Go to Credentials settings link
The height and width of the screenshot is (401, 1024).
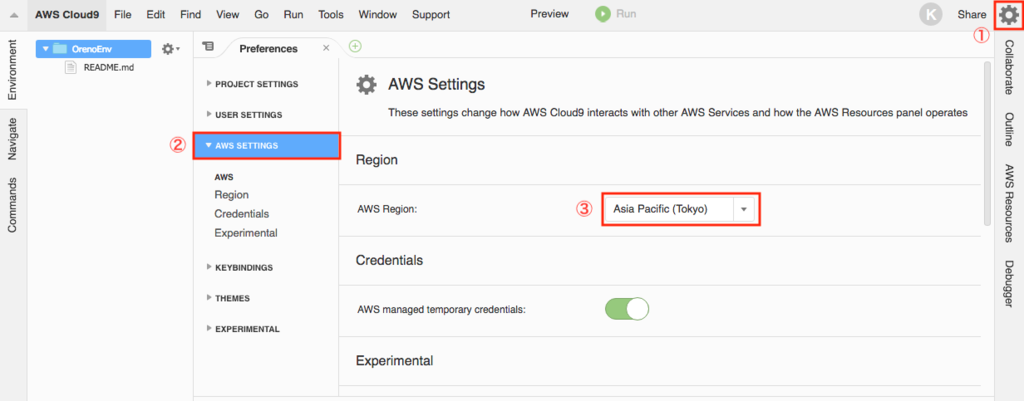tap(241, 214)
